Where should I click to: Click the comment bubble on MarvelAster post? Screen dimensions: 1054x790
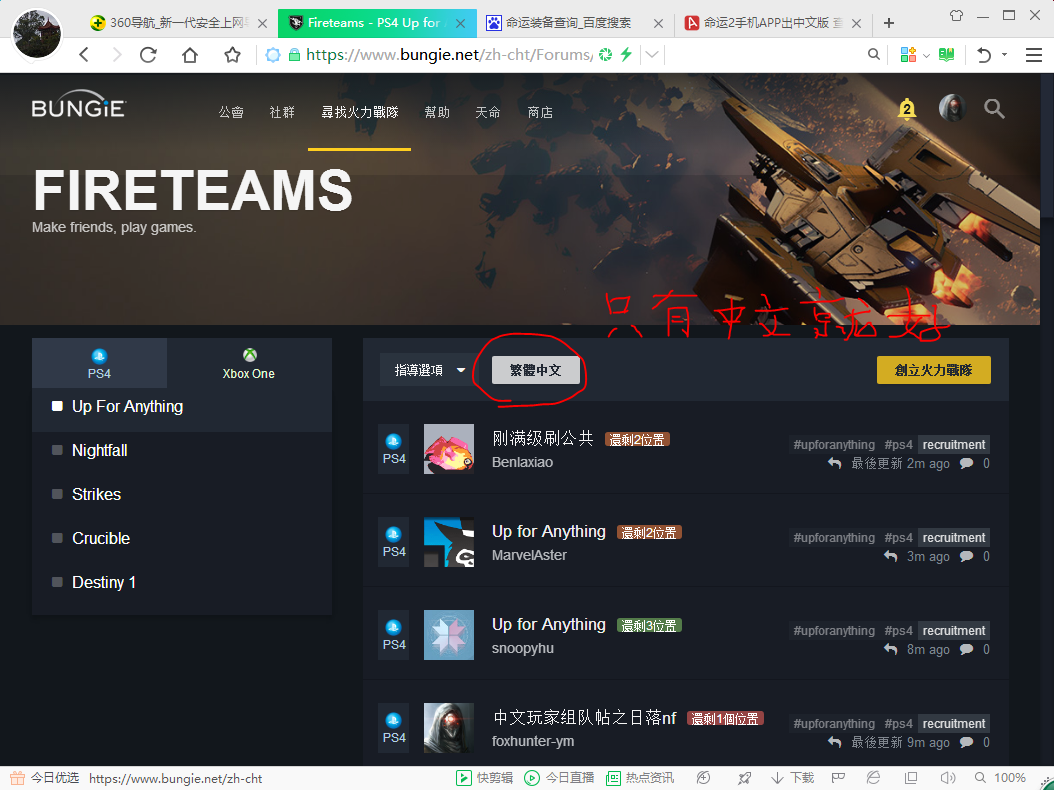pyautogui.click(x=967, y=556)
